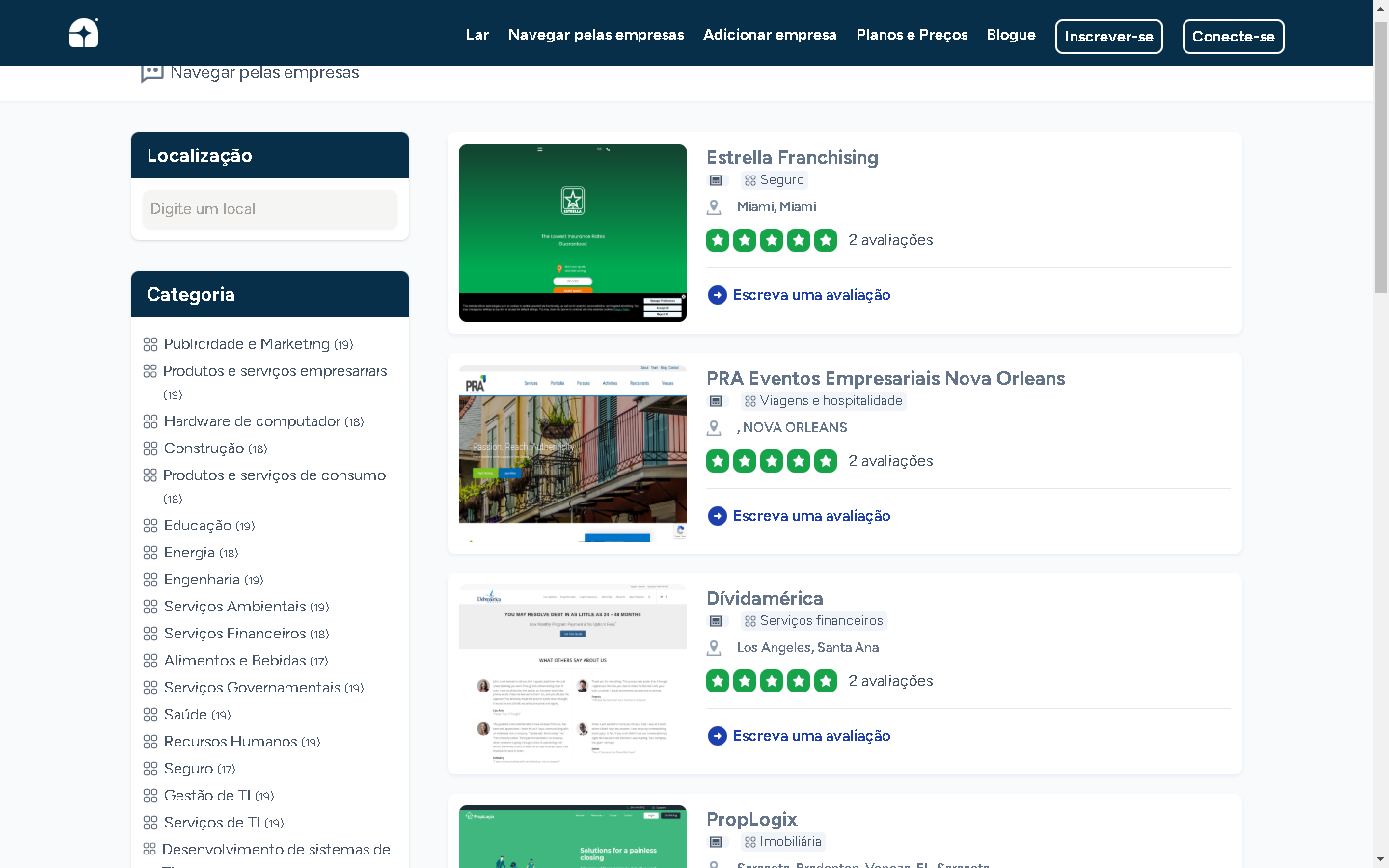
Task: Click the arrow icon beside Estrella review link
Action: [x=717, y=295]
